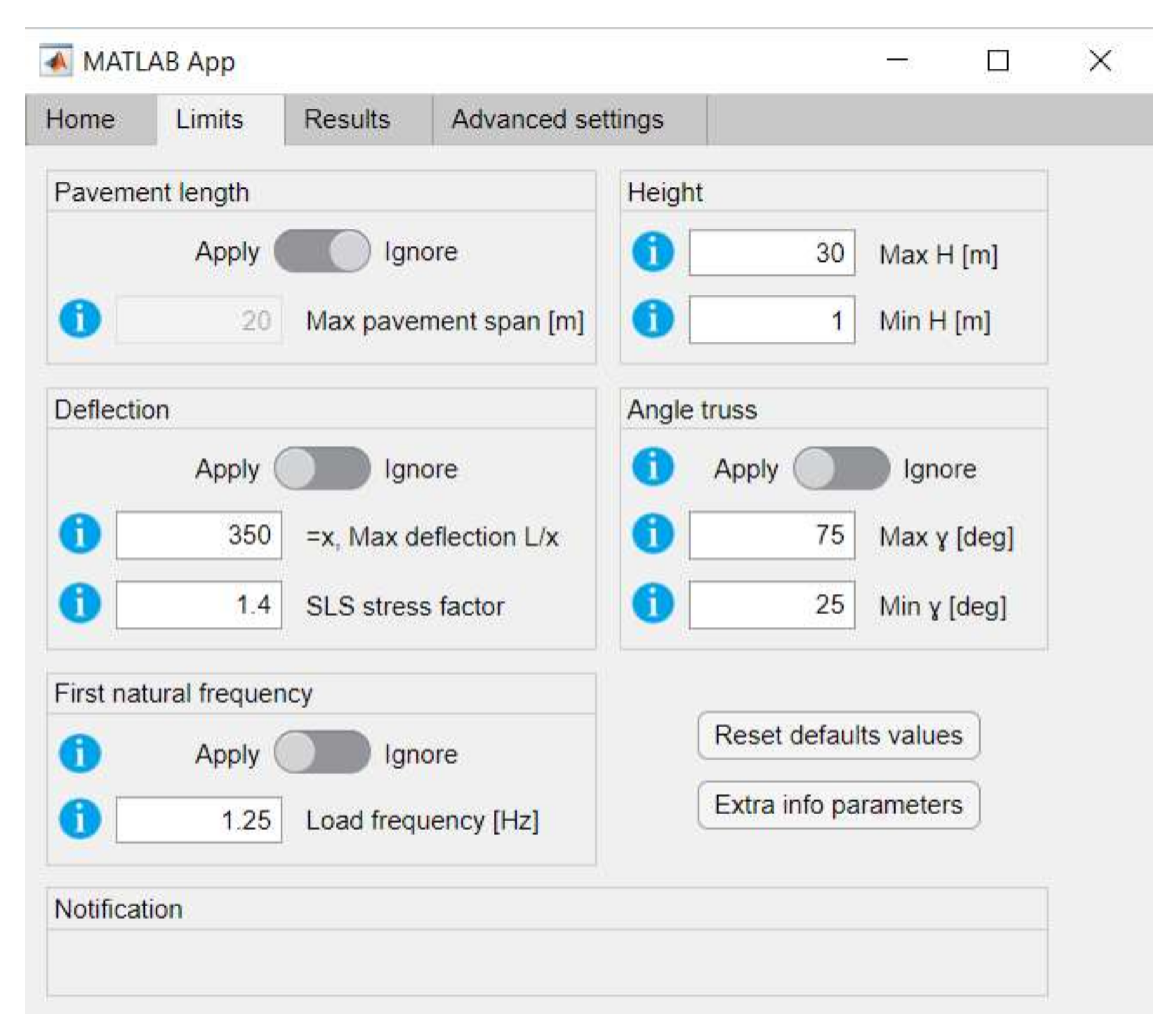Maximize the MATLAB App window

tap(998, 61)
